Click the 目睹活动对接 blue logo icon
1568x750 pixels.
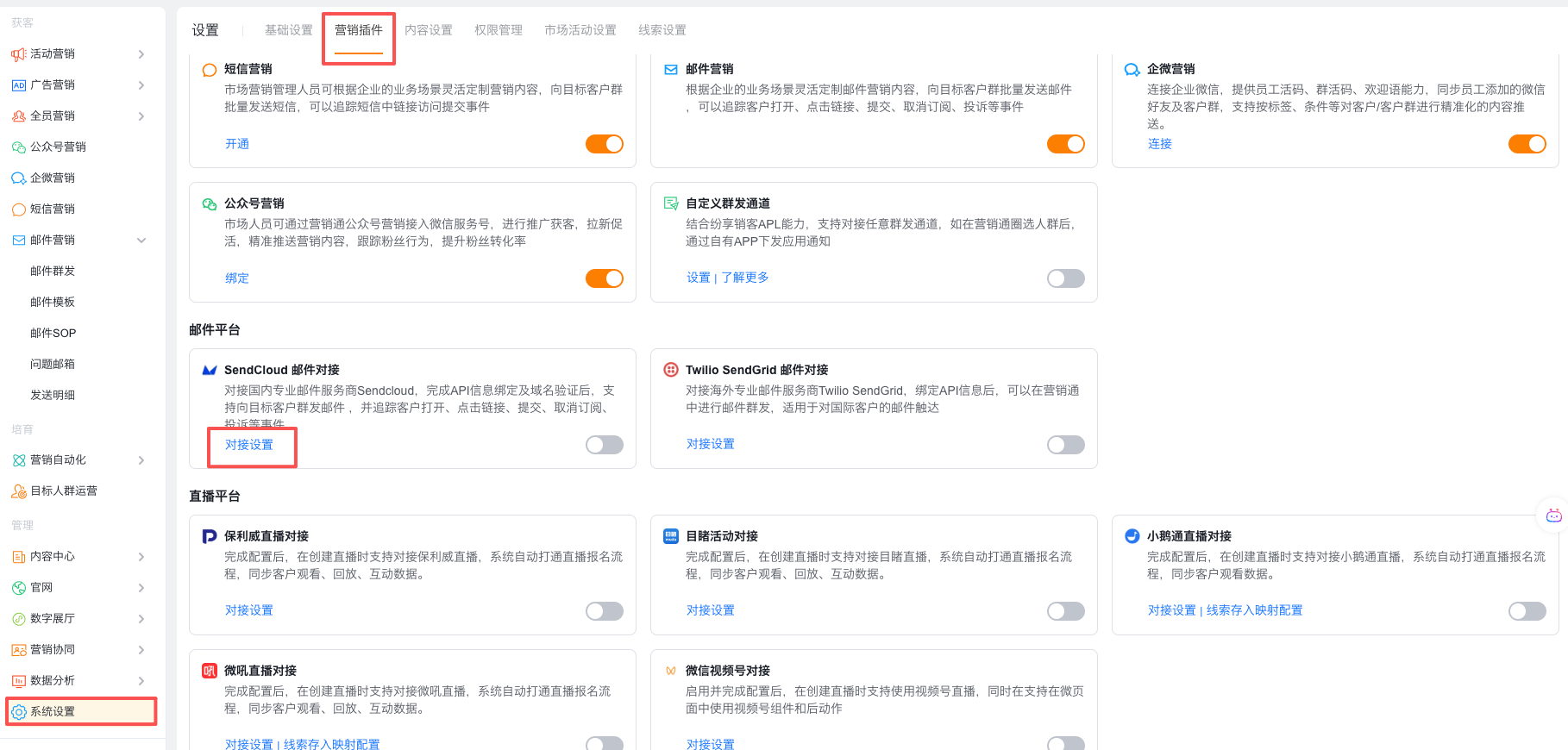(670, 536)
